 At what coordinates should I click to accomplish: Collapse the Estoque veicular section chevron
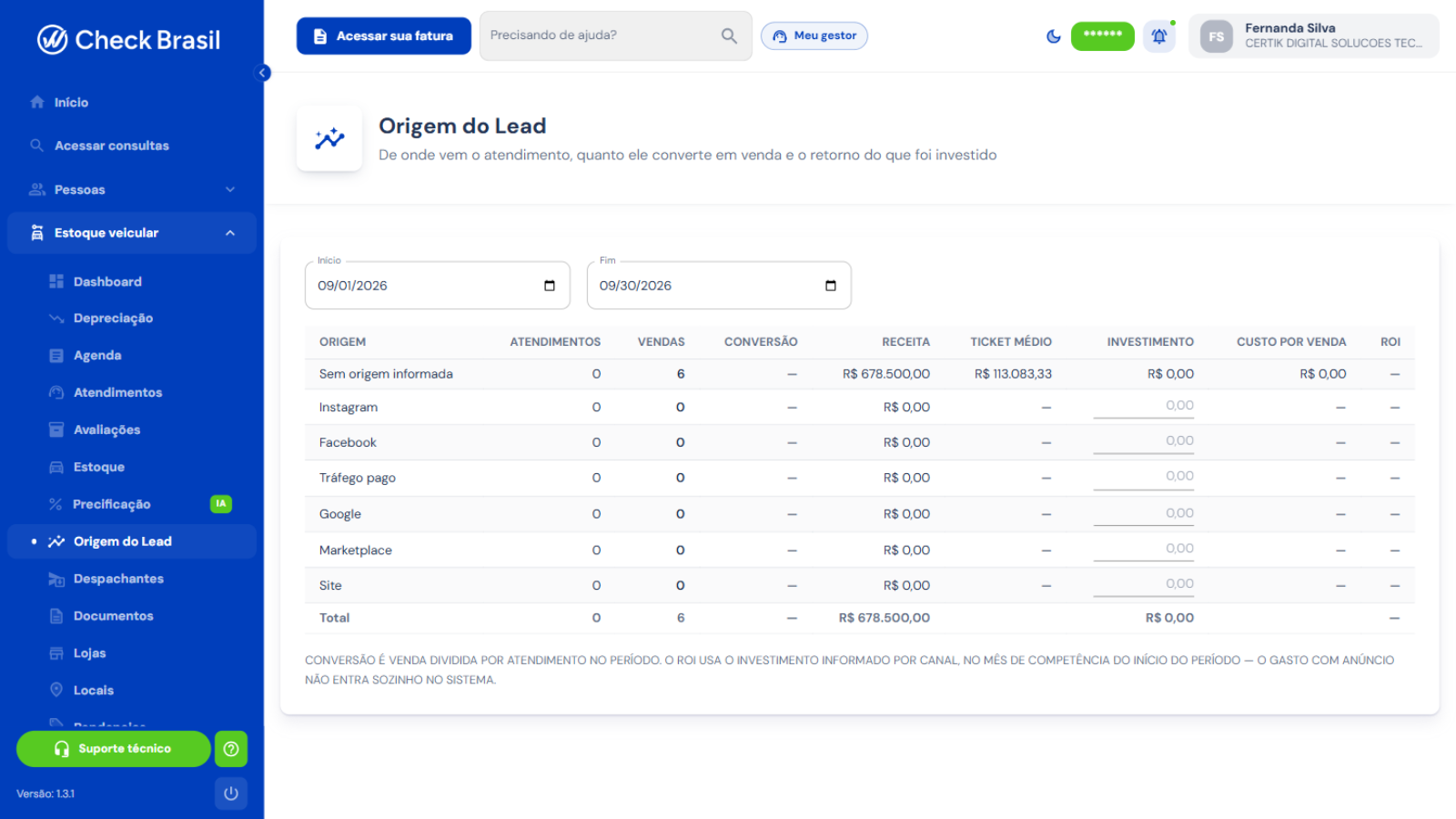[x=230, y=233]
